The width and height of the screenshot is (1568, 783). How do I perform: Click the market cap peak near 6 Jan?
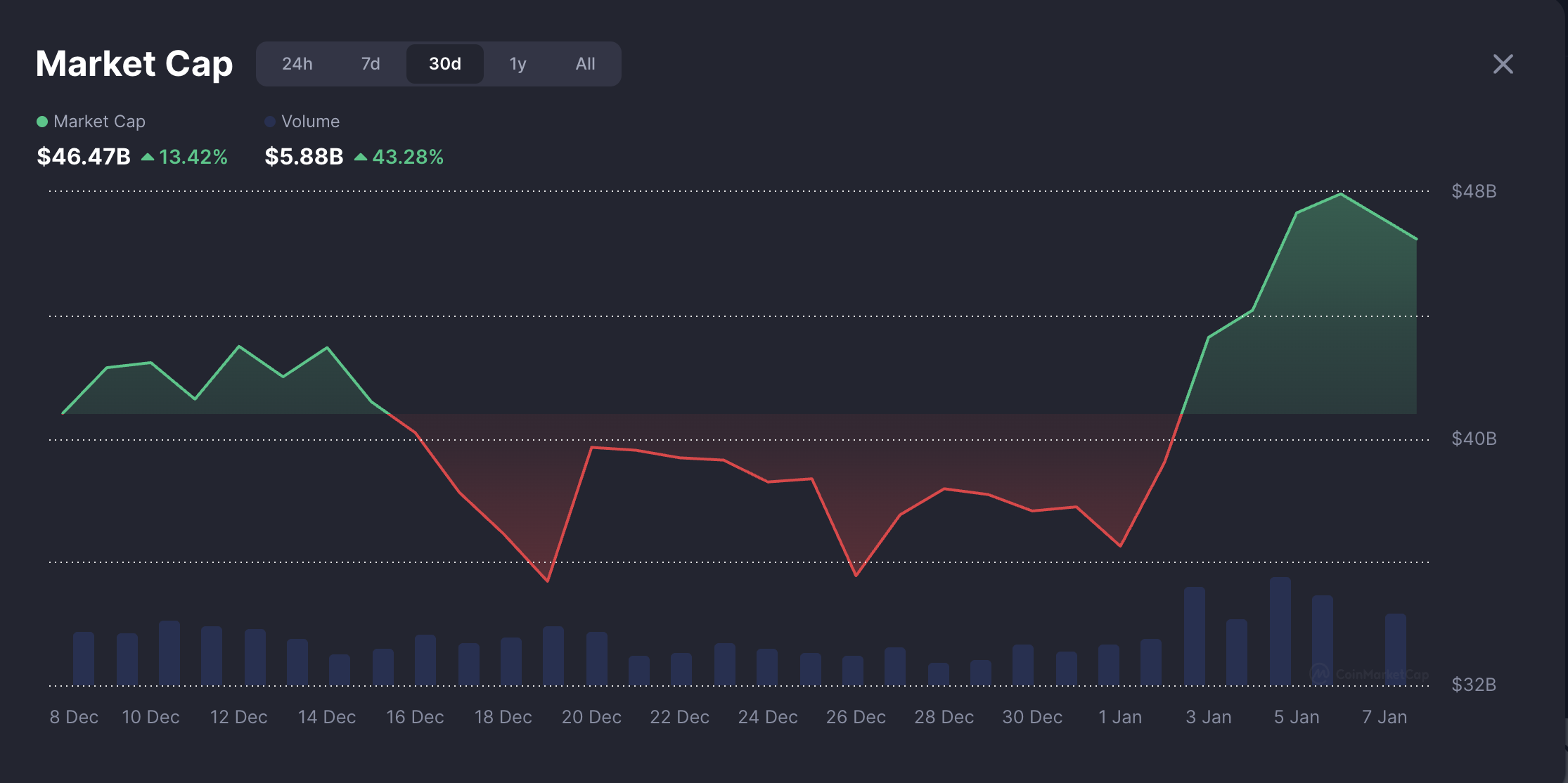click(x=1341, y=194)
